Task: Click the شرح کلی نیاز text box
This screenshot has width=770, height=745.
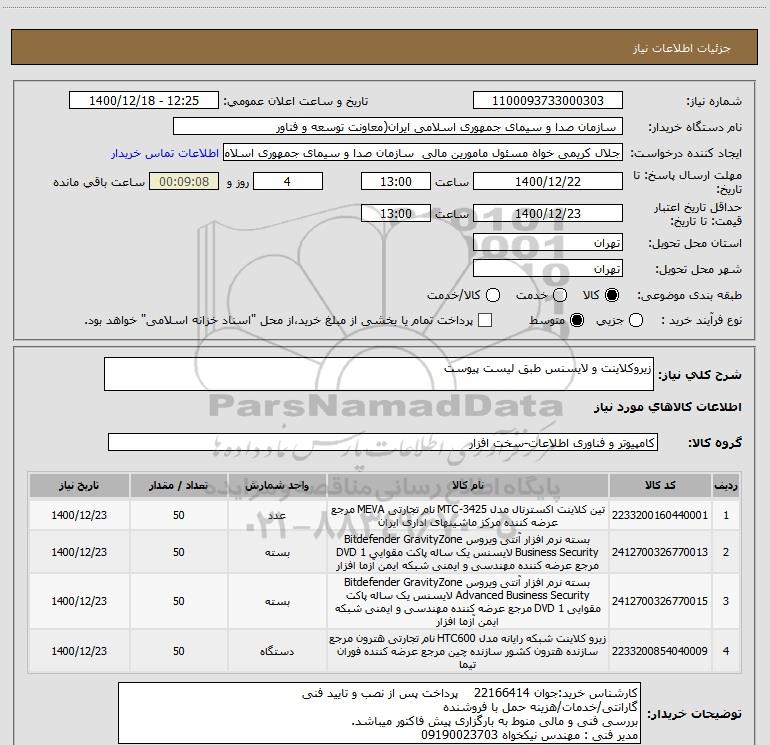Action: pyautogui.click(x=379, y=374)
